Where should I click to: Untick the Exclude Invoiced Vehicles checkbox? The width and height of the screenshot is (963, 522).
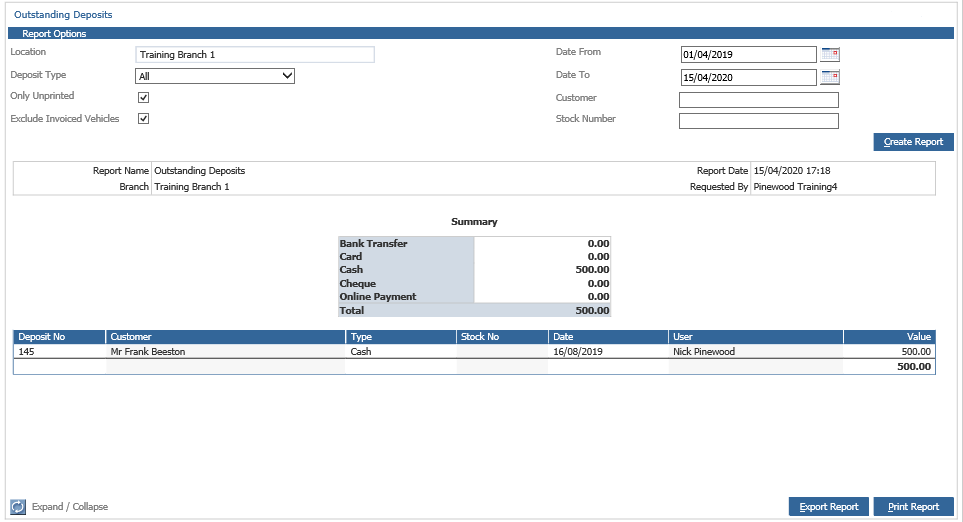(x=143, y=119)
